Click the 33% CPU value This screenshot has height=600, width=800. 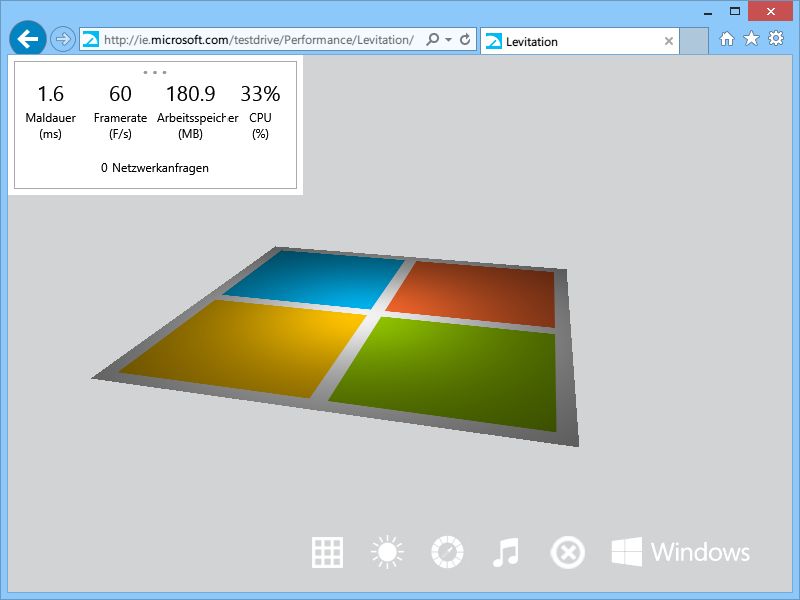[x=260, y=93]
